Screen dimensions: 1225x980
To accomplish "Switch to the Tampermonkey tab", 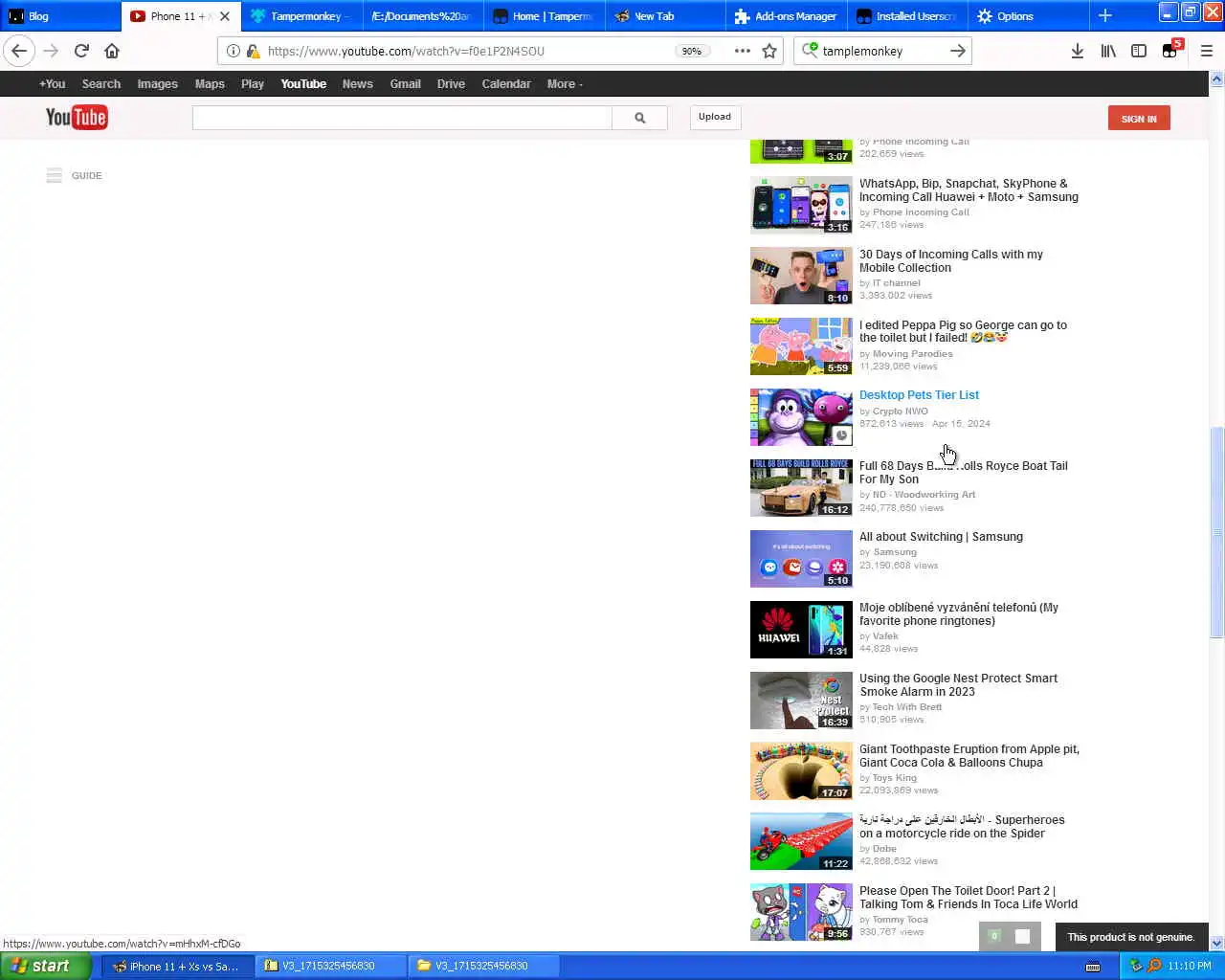I will tap(302, 16).
